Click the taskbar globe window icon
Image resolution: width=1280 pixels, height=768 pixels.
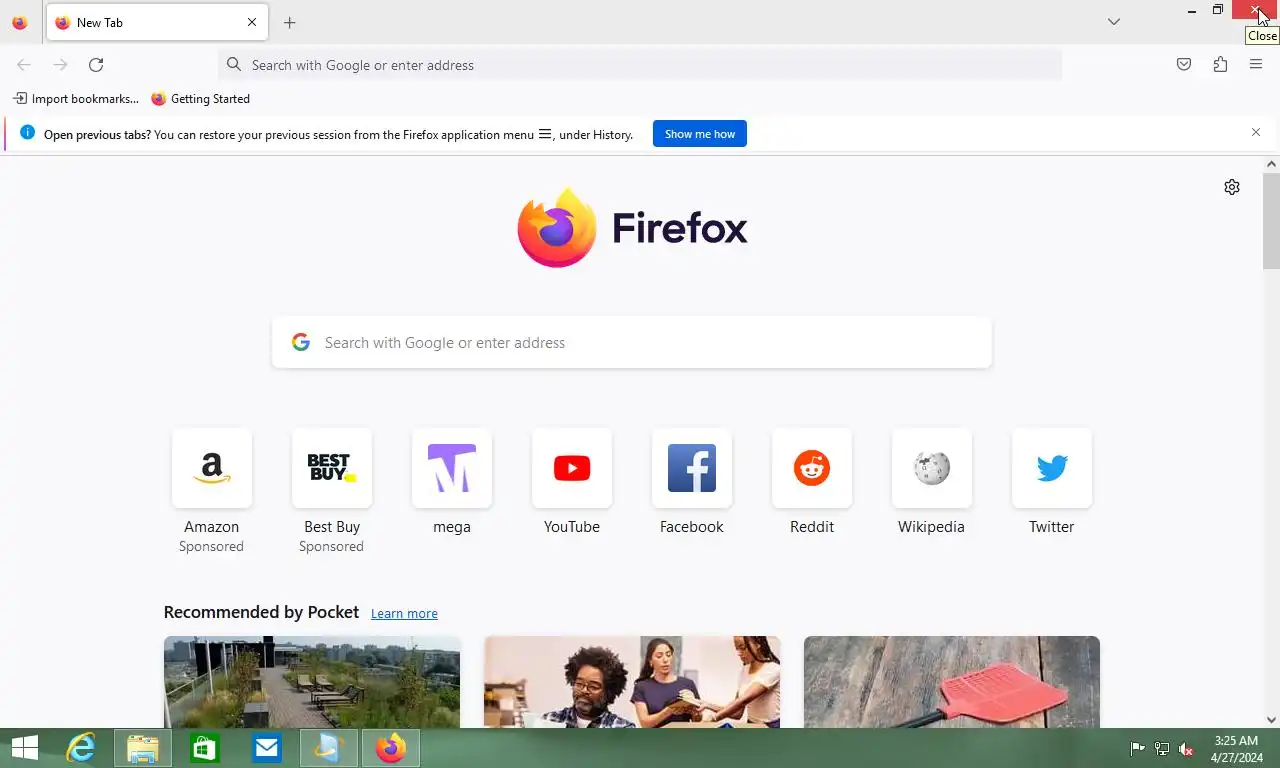329,748
